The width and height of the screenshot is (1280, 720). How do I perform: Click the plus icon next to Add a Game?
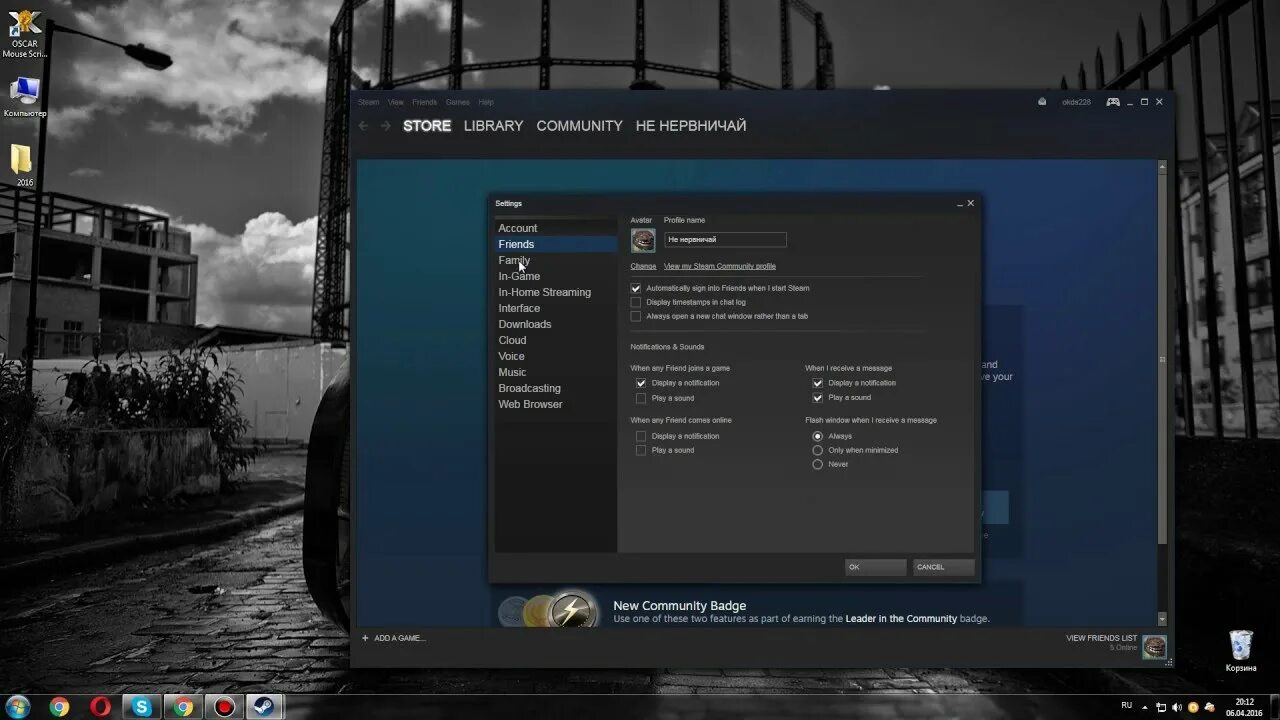click(365, 638)
